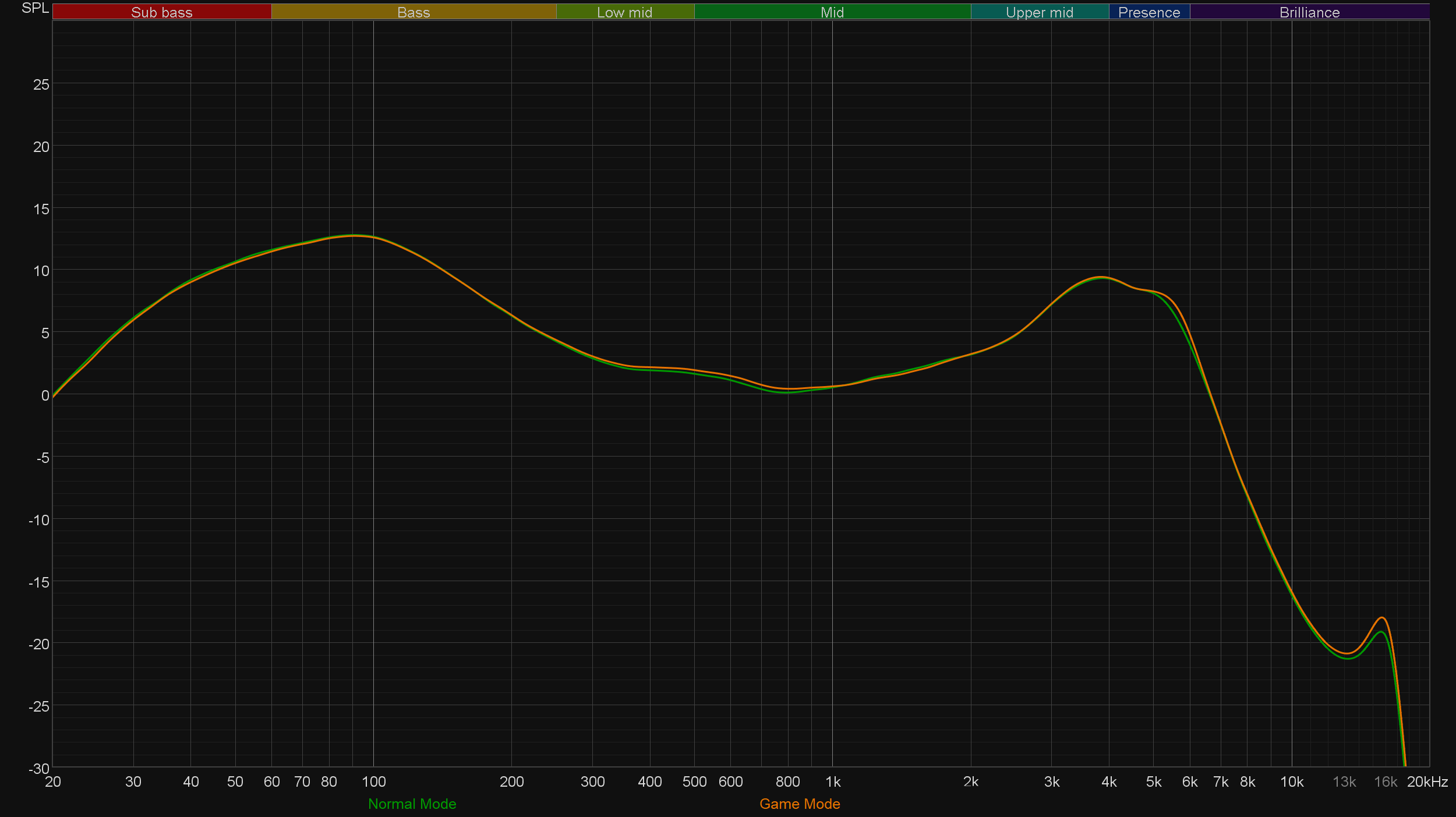This screenshot has height=817, width=1456.
Task: Select the Presence band header
Action: (1148, 12)
